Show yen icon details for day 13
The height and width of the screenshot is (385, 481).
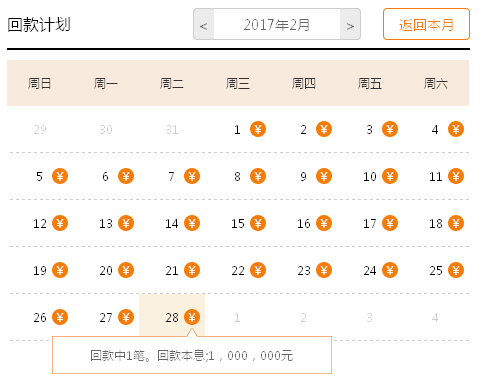pyautogui.click(x=126, y=223)
